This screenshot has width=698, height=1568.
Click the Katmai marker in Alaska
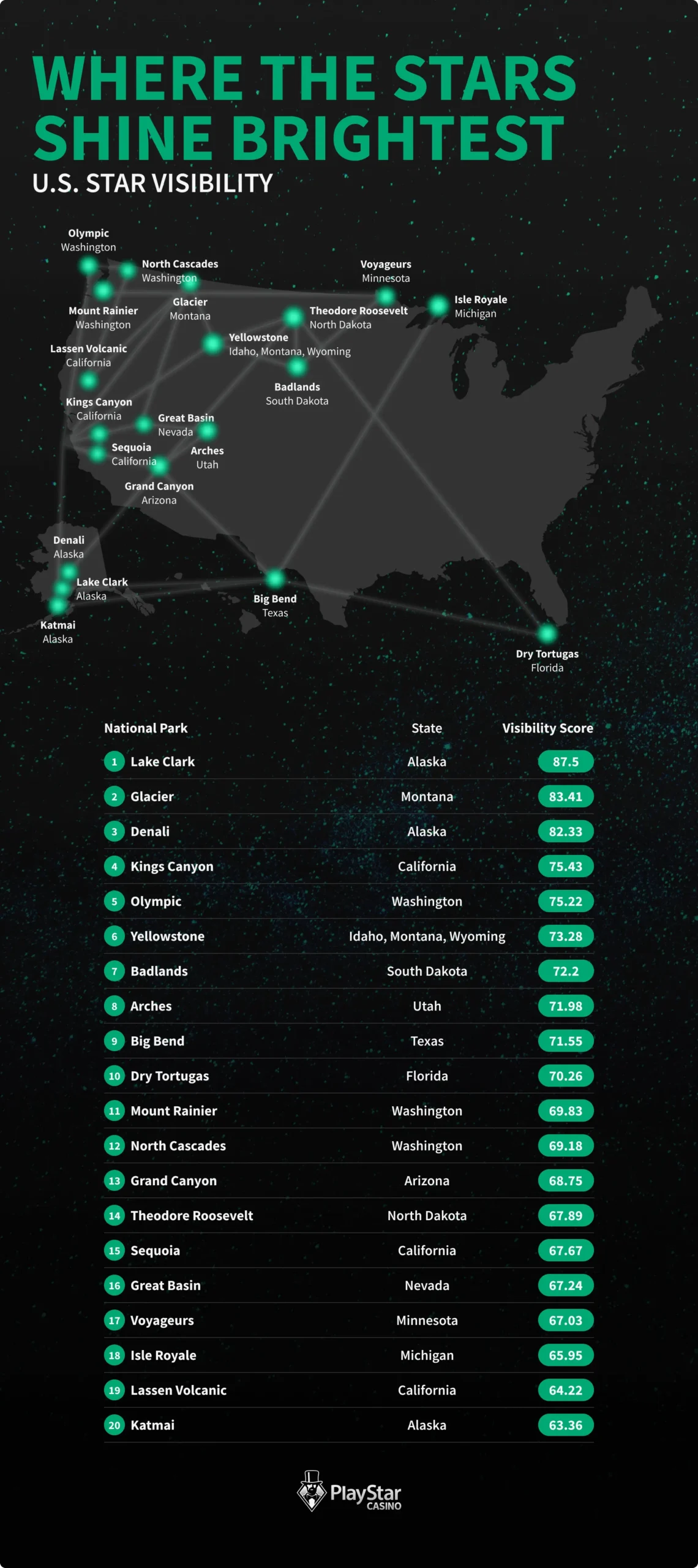click(58, 605)
